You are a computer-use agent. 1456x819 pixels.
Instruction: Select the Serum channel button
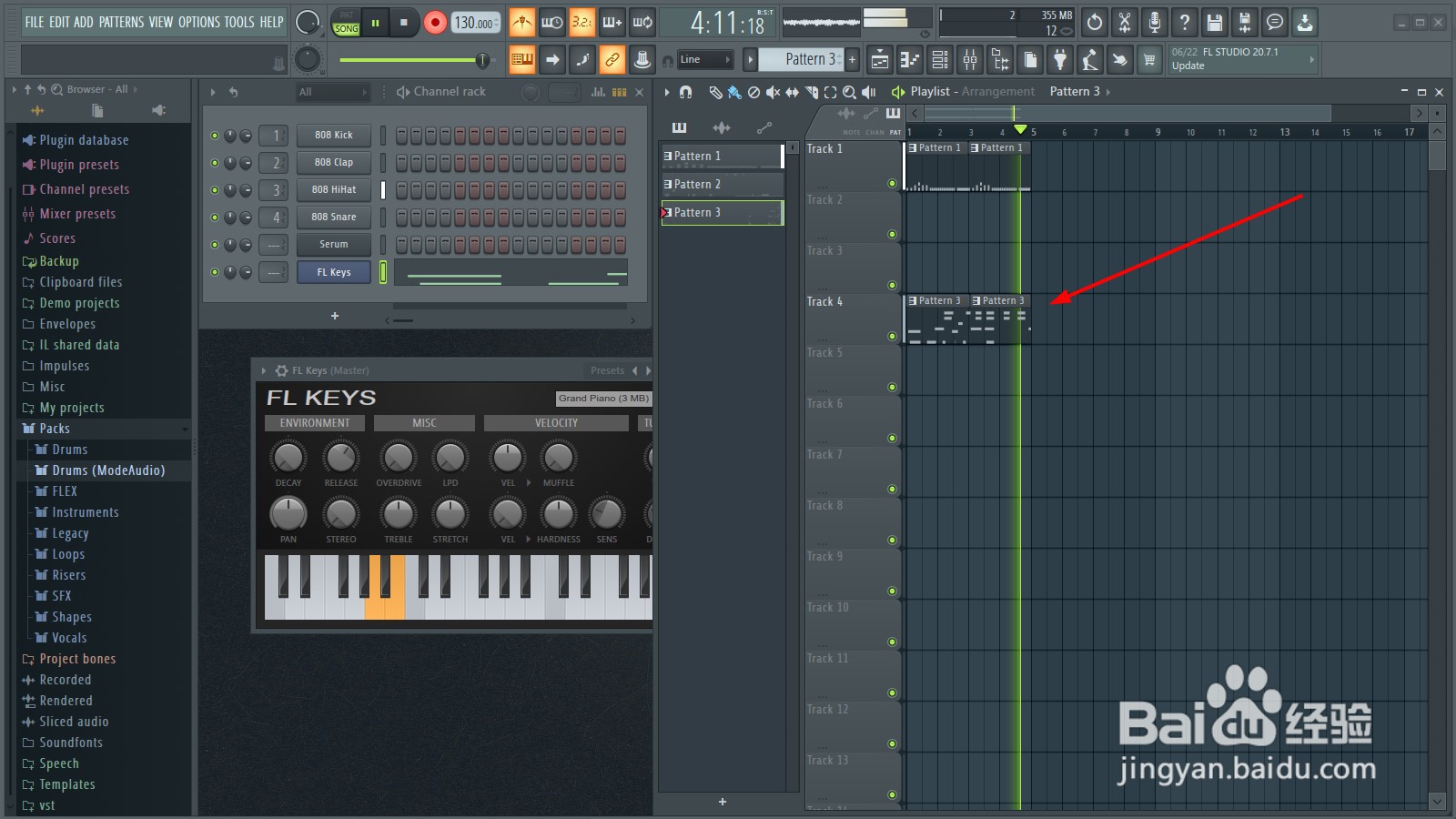point(334,245)
